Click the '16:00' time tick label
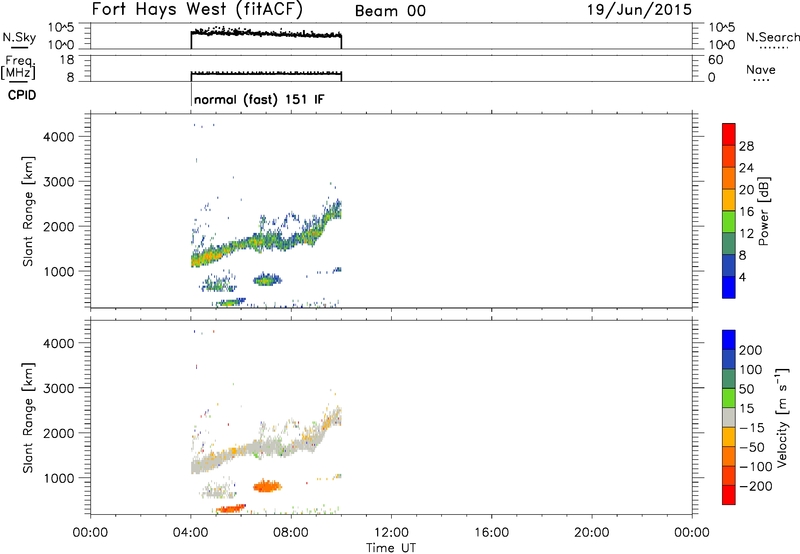Screen dimensions: 800x554 pos(491,533)
